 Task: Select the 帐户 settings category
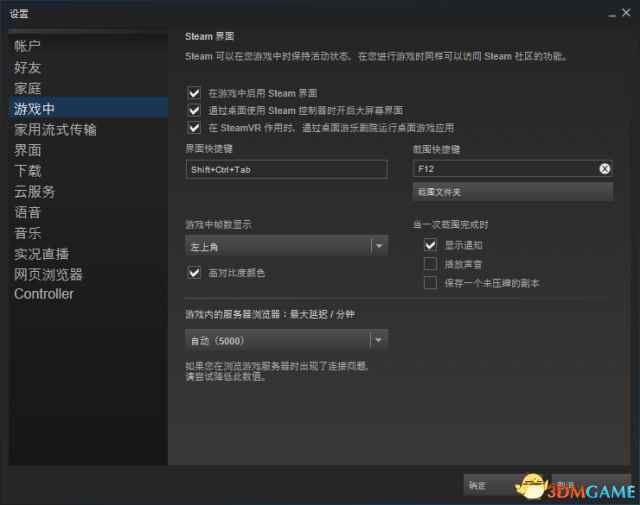pos(28,46)
